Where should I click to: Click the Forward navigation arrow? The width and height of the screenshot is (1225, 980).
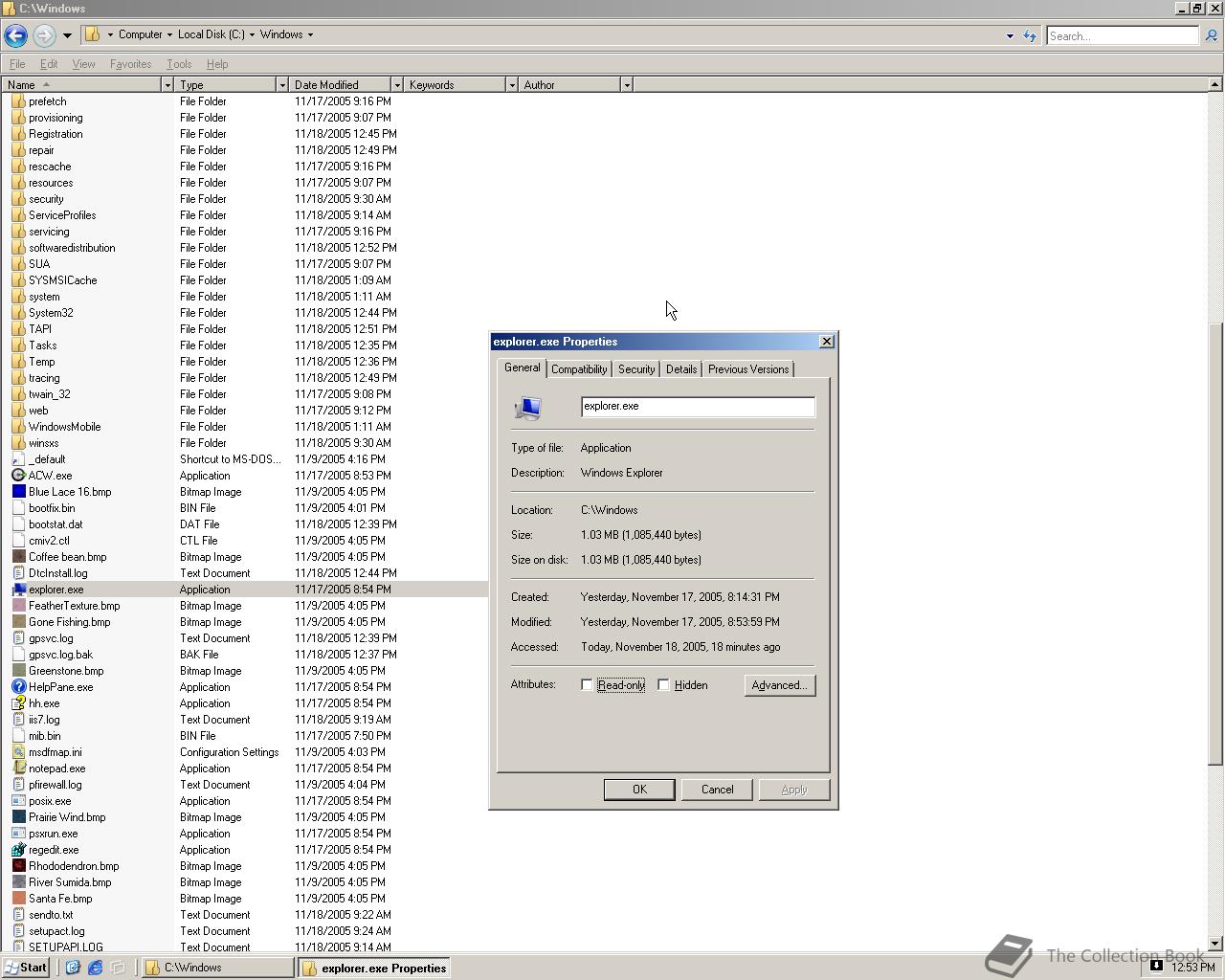pos(44,35)
